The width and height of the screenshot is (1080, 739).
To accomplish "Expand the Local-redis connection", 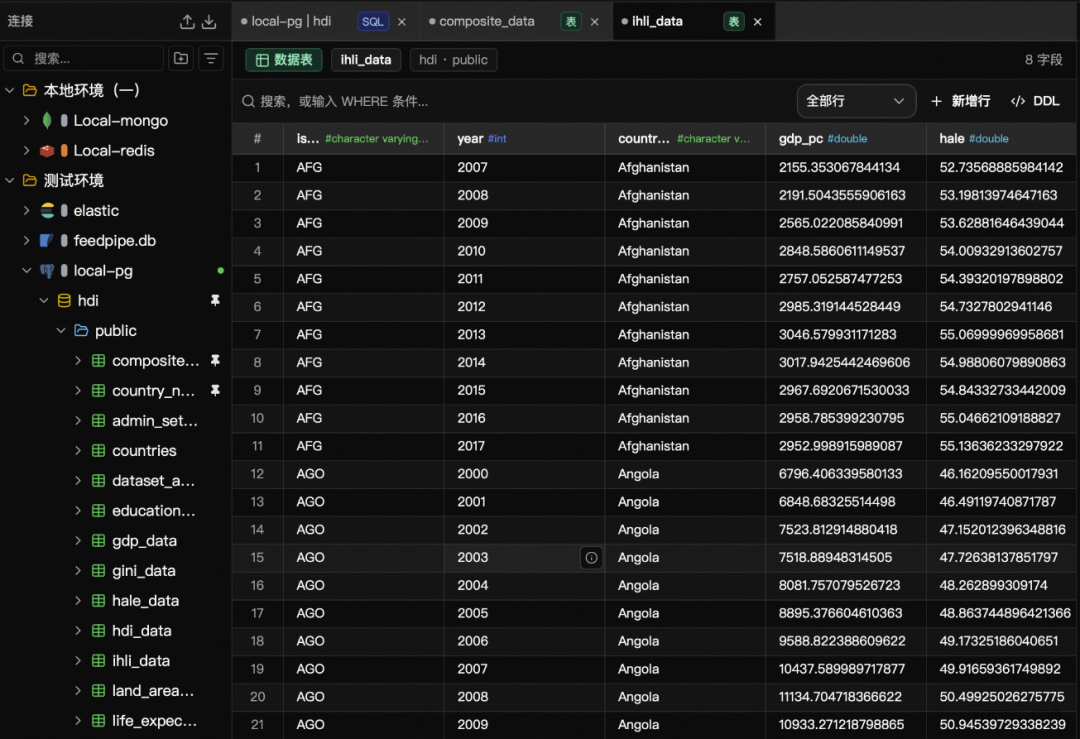I will pyautogui.click(x=26, y=150).
